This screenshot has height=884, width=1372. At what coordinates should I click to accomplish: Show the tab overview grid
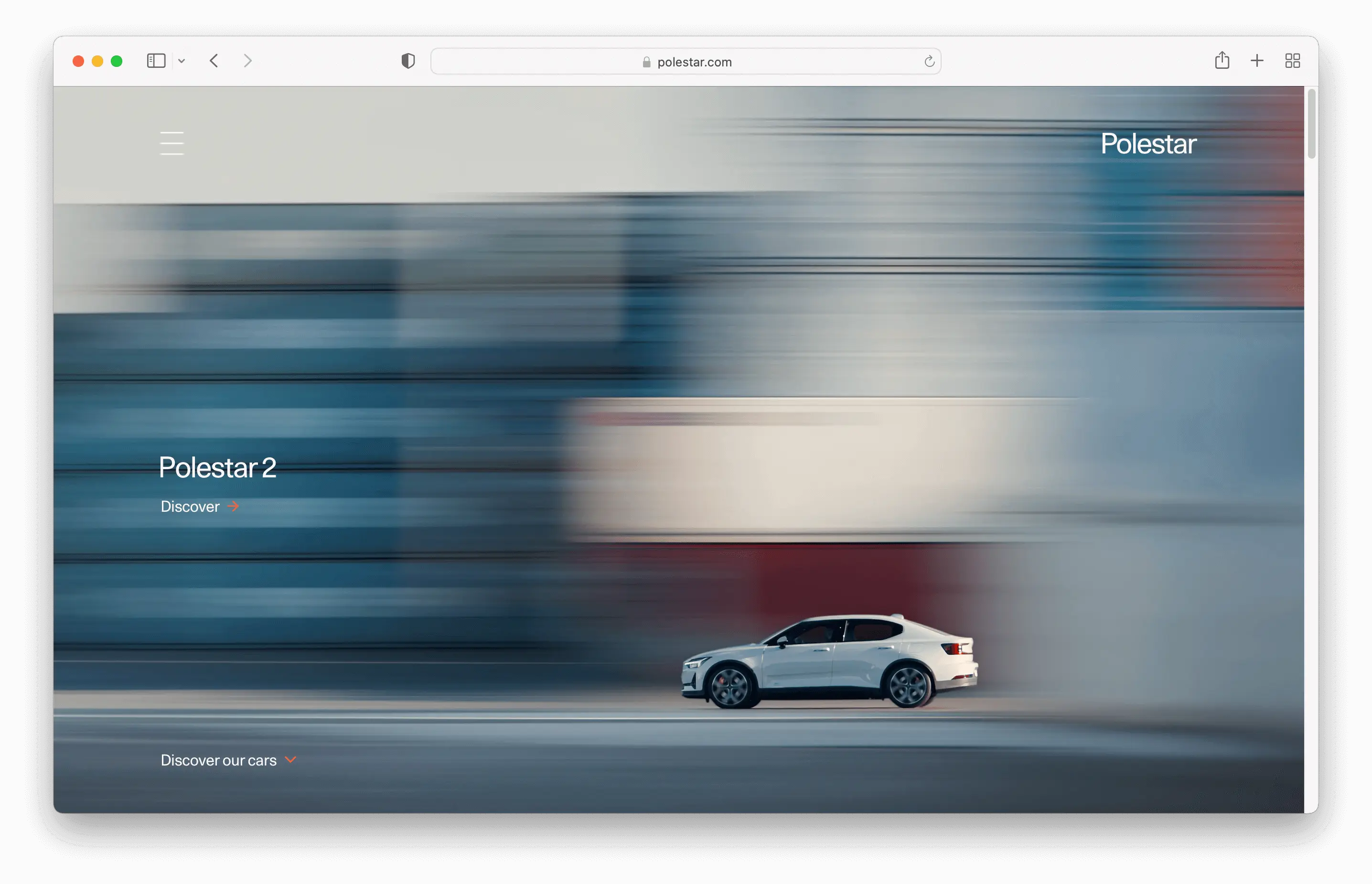(x=1292, y=61)
